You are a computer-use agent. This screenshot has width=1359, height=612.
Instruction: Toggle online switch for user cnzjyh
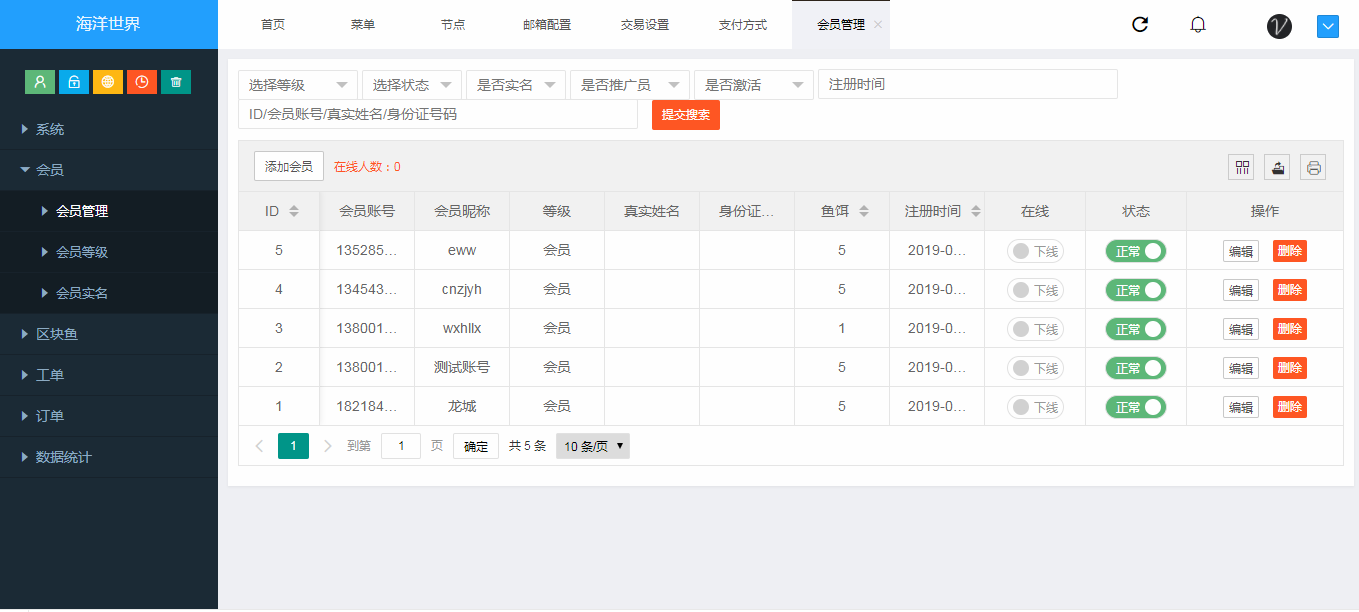pos(1035,290)
